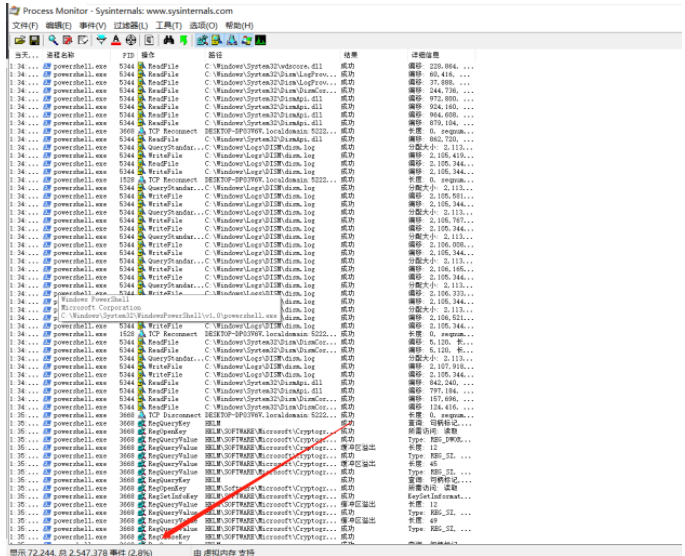Save events using the floppy disk icon
Screen dimensions: 685x556
[35, 40]
